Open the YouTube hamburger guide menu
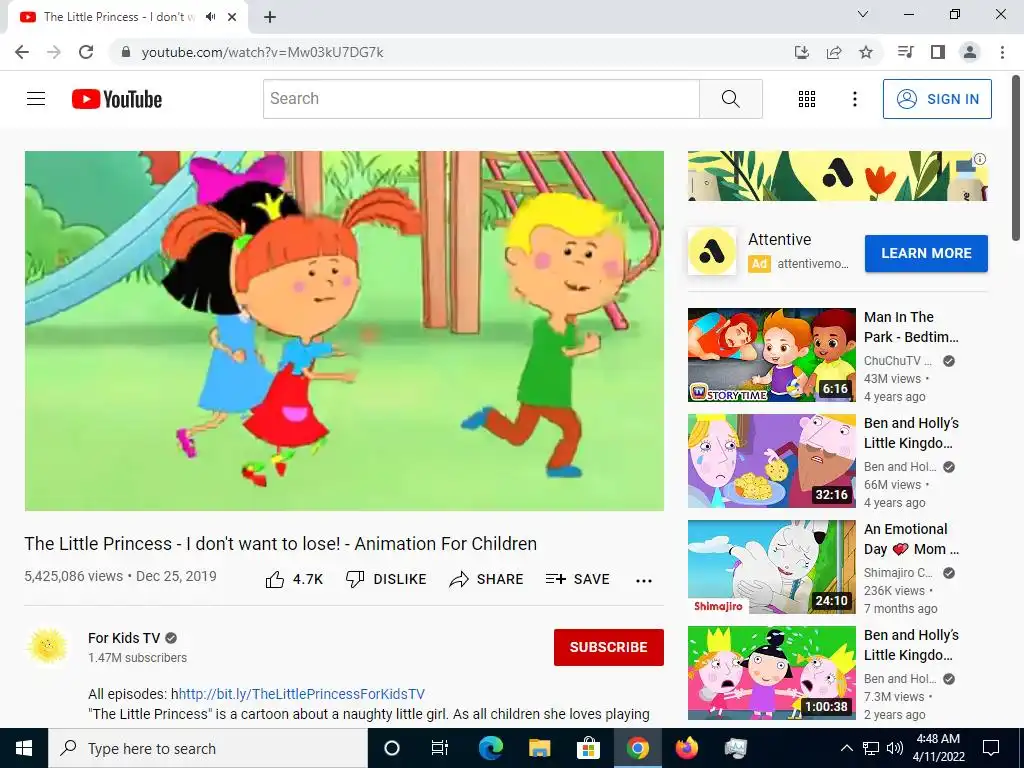Image resolution: width=1024 pixels, height=768 pixels. (x=36, y=99)
